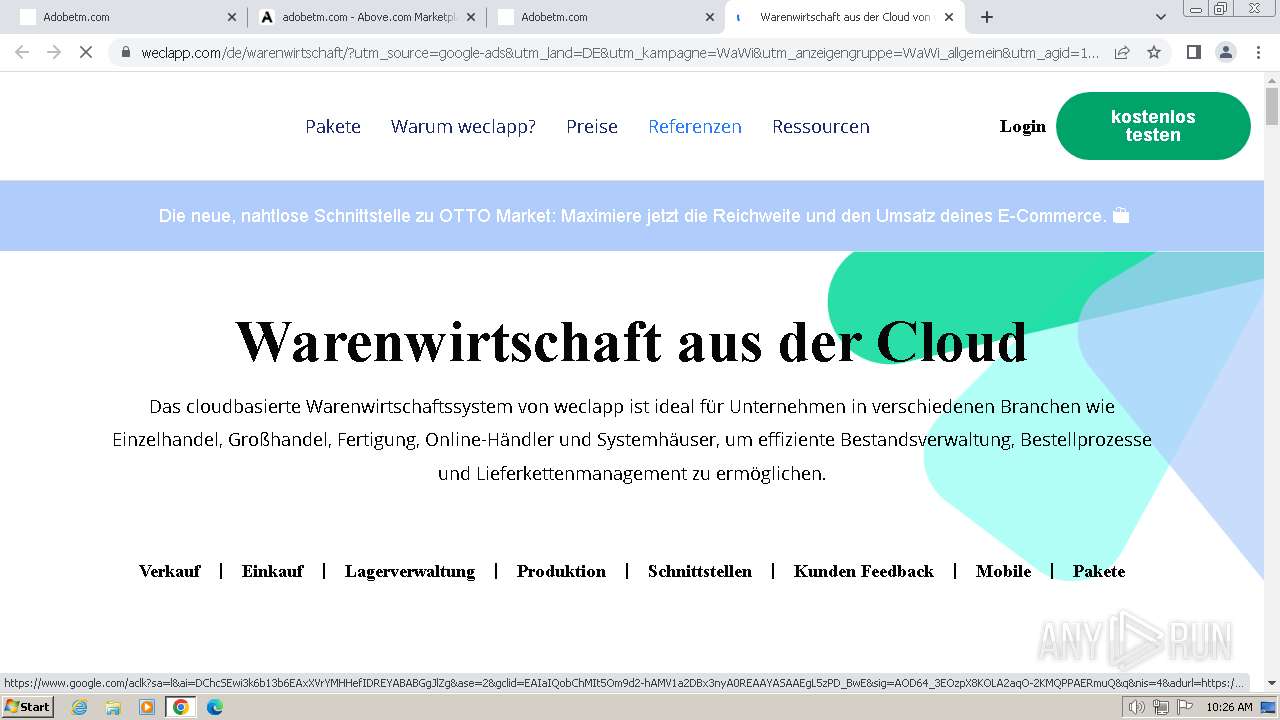The image size is (1280, 720).
Task: Open the Windows Start menu
Action: pos(27,707)
